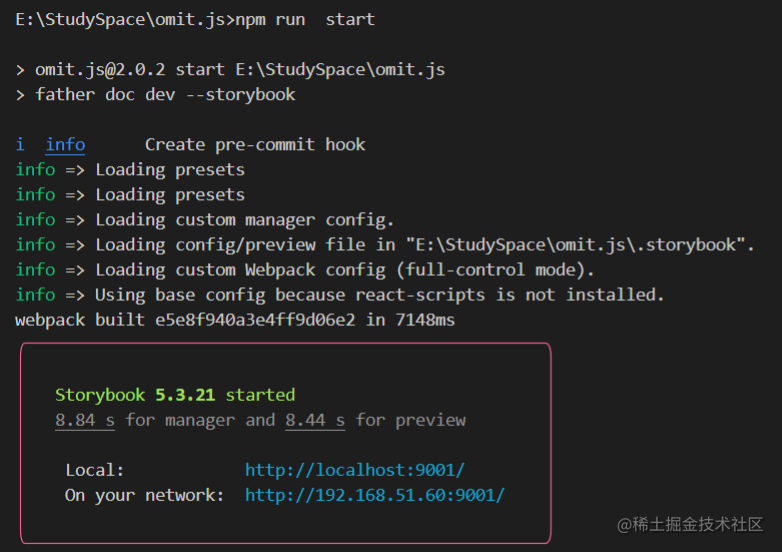Image resolution: width=782 pixels, height=552 pixels.
Task: Click the 'npm run start' command text
Action: (x=305, y=19)
